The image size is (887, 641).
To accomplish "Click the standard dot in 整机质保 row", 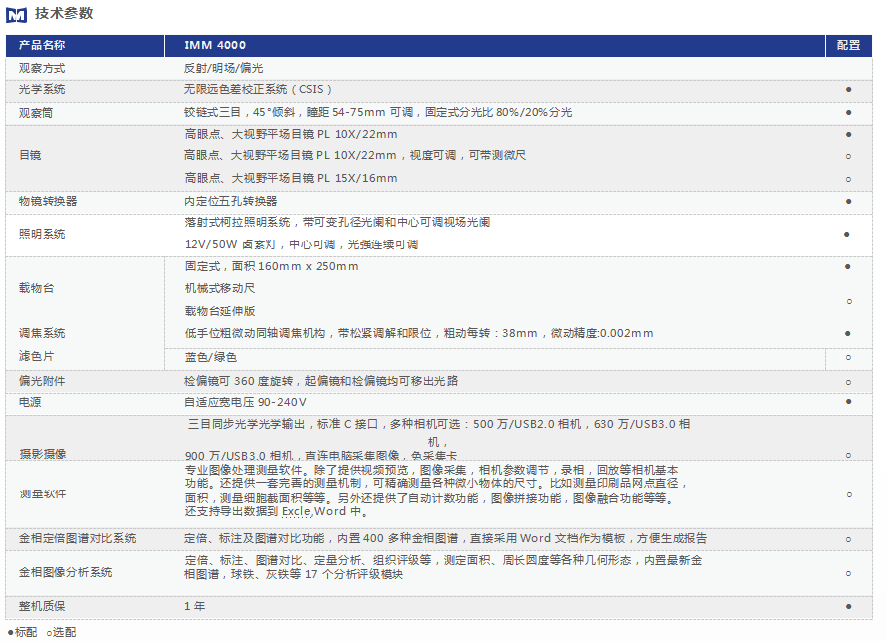I will pyautogui.click(x=849, y=606).
